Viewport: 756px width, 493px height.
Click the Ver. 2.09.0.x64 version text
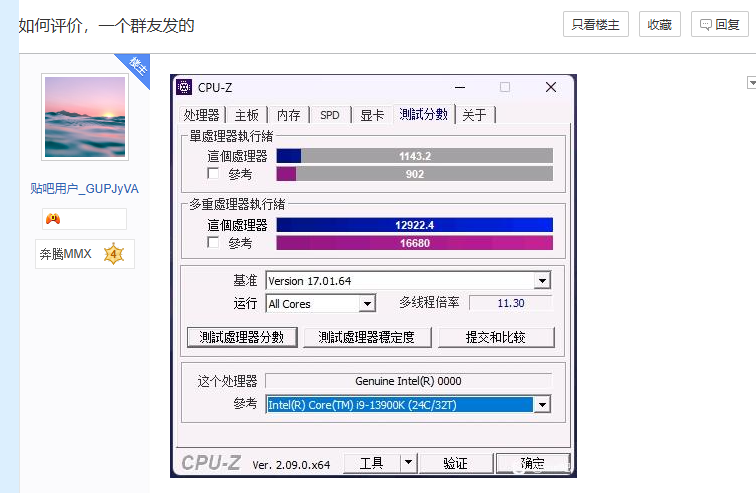click(291, 465)
